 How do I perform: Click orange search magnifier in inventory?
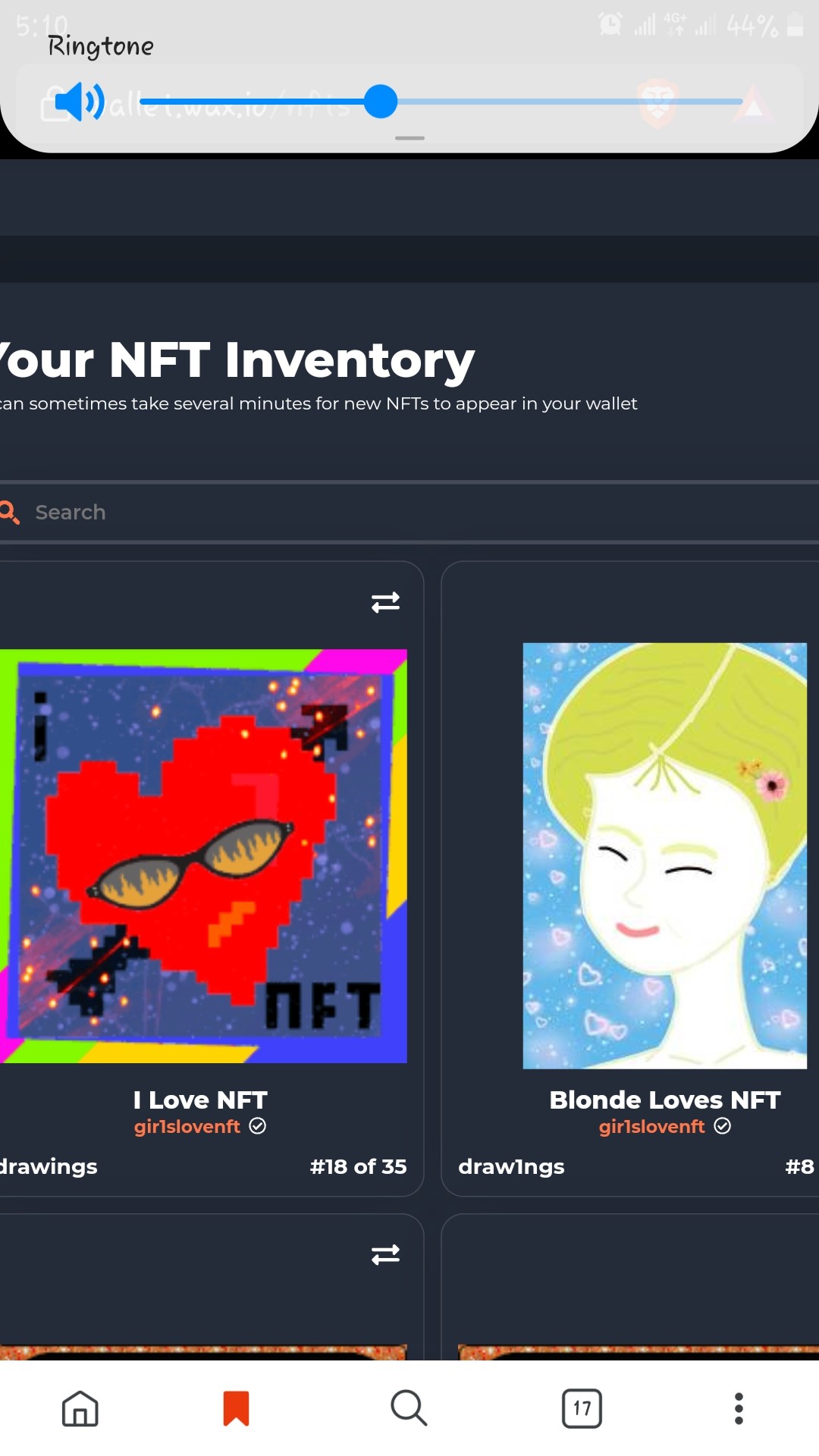9,512
